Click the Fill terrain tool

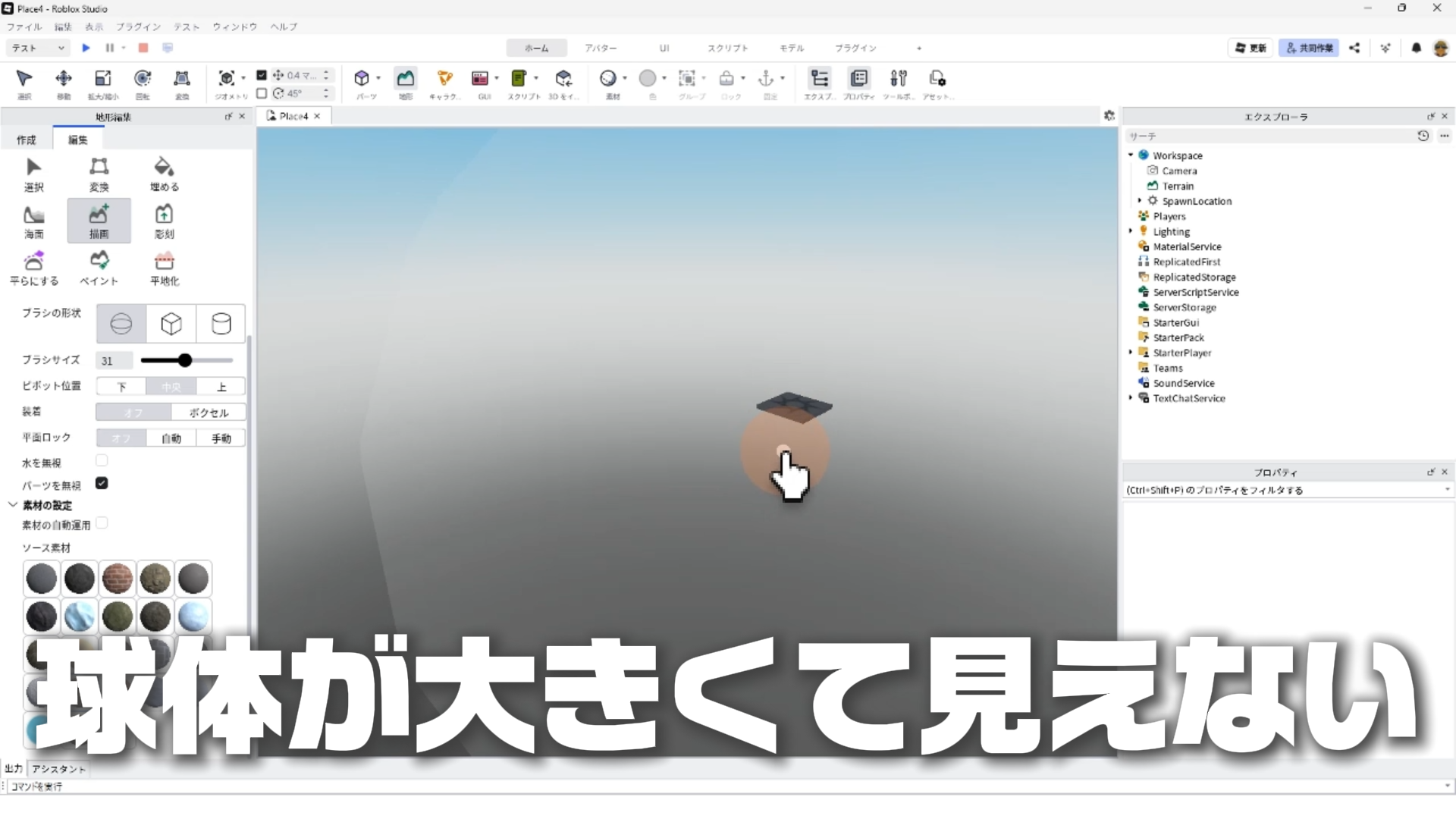click(x=164, y=174)
